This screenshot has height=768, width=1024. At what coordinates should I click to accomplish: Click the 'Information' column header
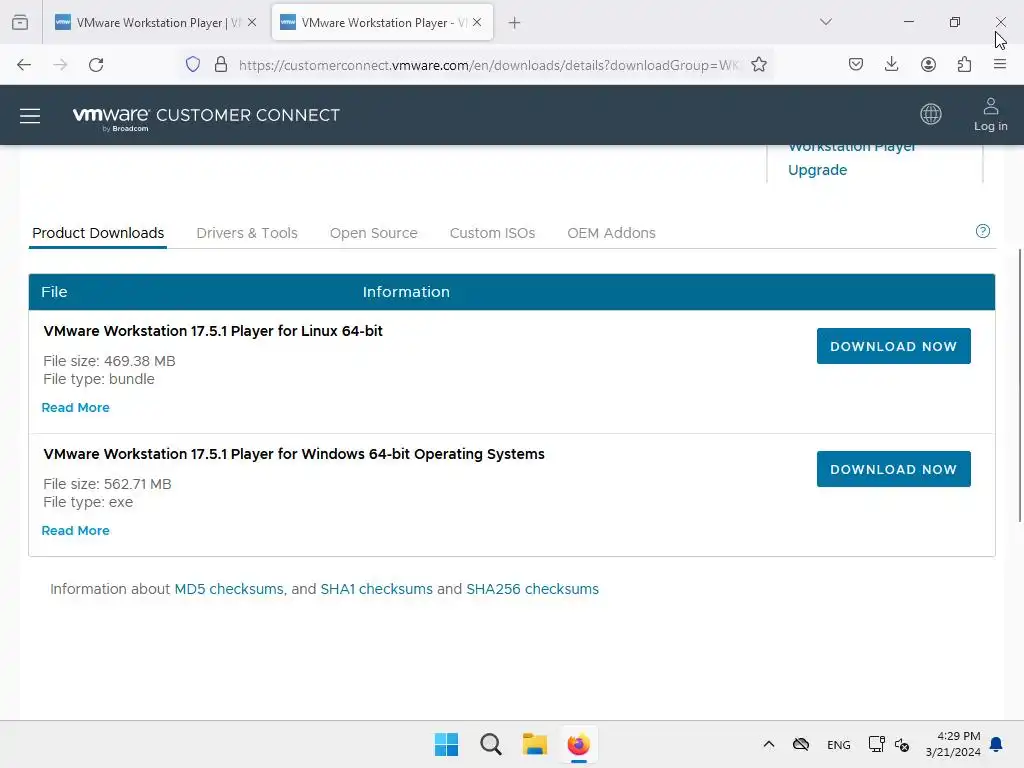click(x=406, y=292)
